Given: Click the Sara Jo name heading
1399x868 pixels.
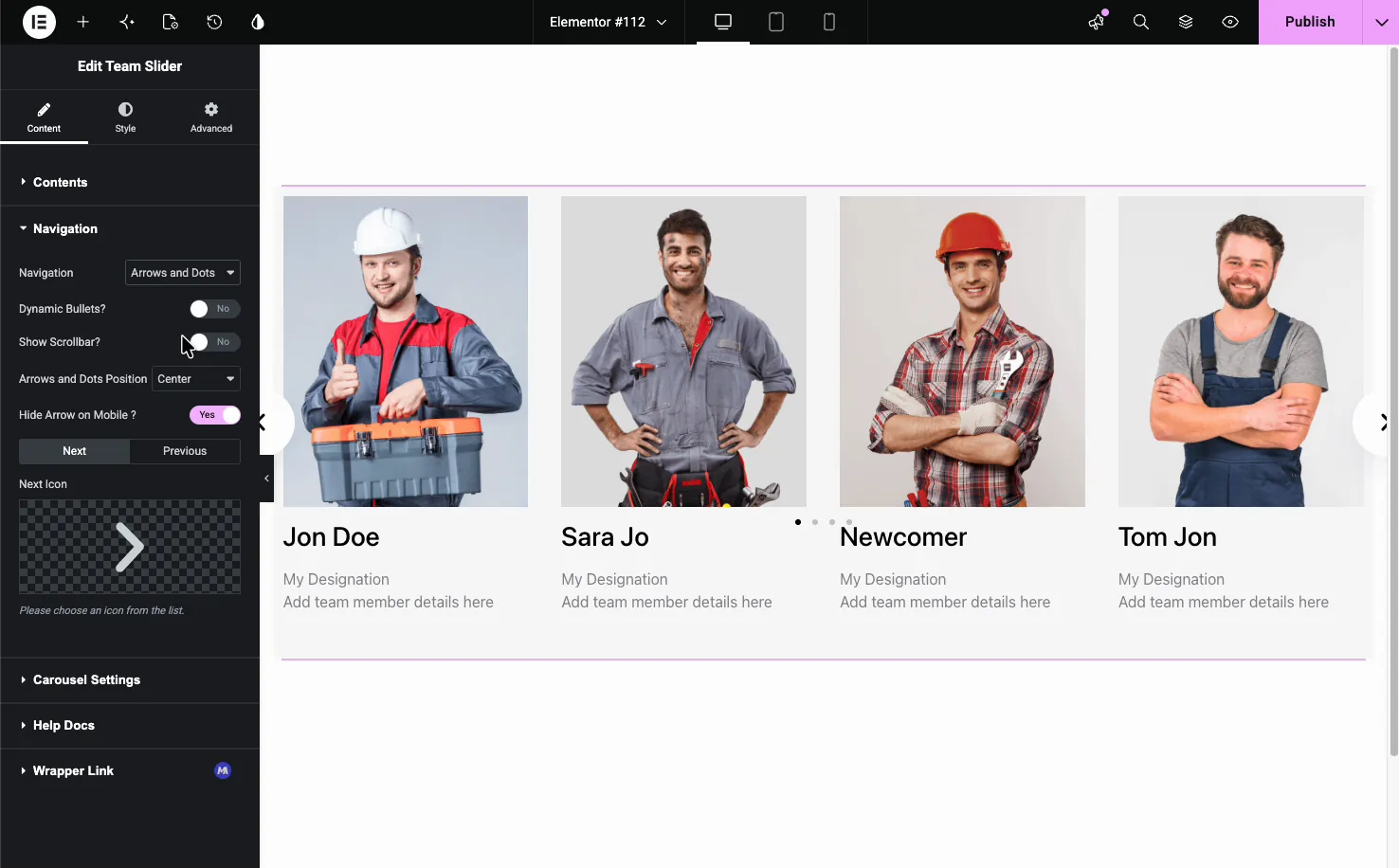Looking at the screenshot, I should [x=605, y=537].
